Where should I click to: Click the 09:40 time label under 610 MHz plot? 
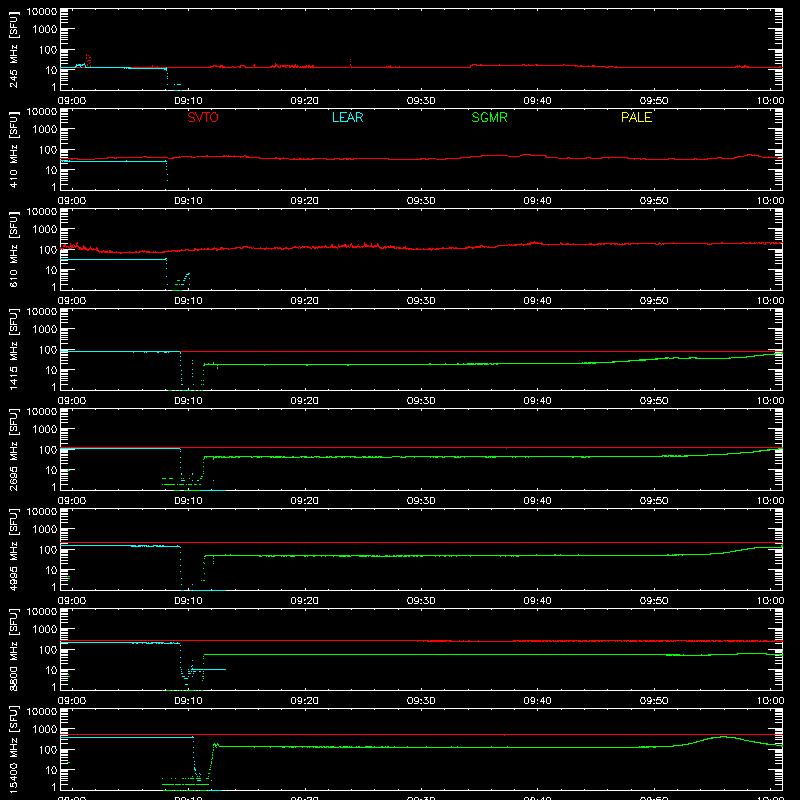coord(537,301)
